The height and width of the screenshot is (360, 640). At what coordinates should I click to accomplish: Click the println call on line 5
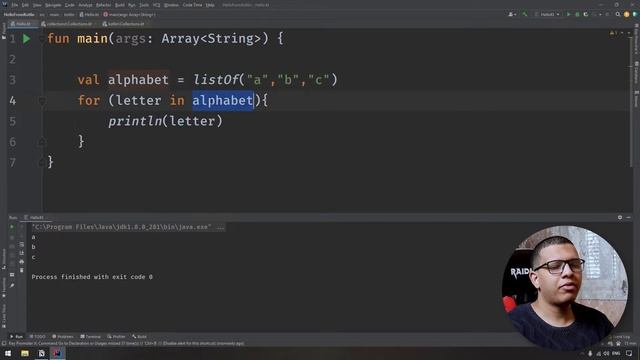click(135, 121)
